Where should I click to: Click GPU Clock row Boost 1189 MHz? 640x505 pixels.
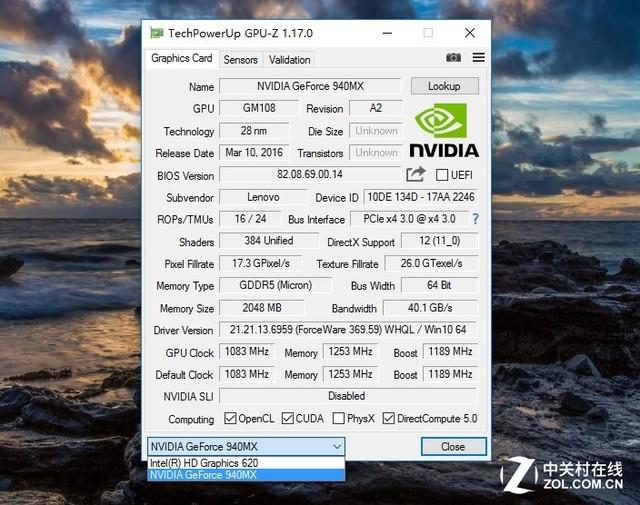tap(450, 351)
